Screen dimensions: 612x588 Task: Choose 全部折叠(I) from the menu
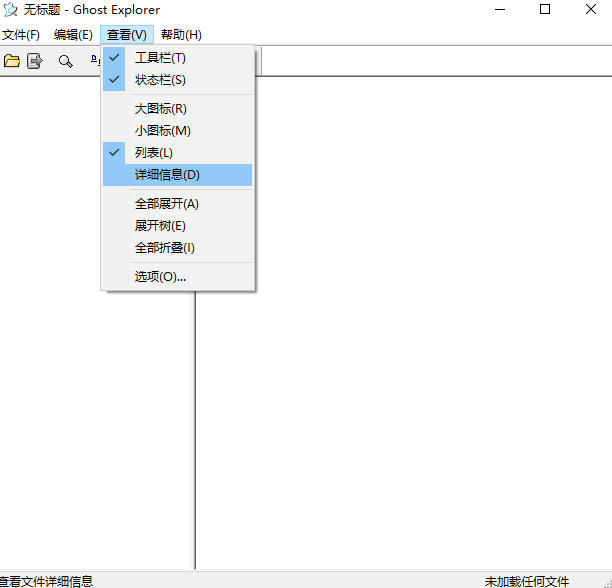point(178,247)
